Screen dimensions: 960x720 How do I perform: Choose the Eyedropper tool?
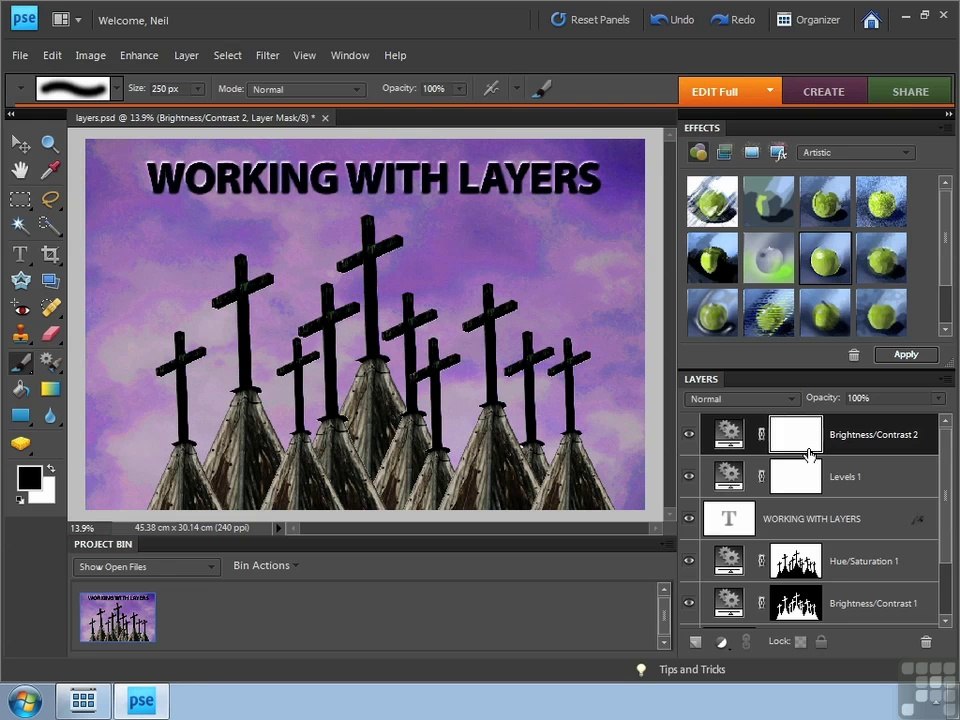coord(50,171)
